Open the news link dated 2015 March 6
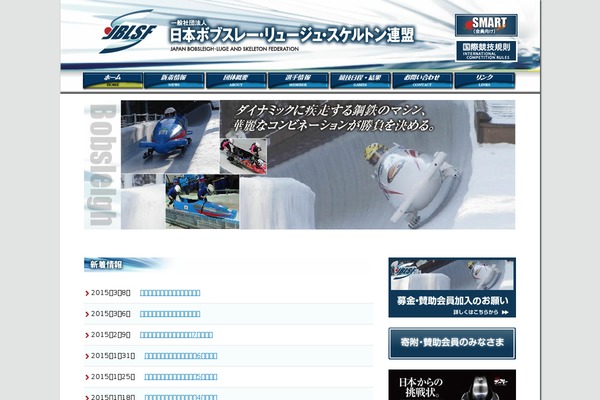Screen dimensions: 600x400 pos(170,314)
